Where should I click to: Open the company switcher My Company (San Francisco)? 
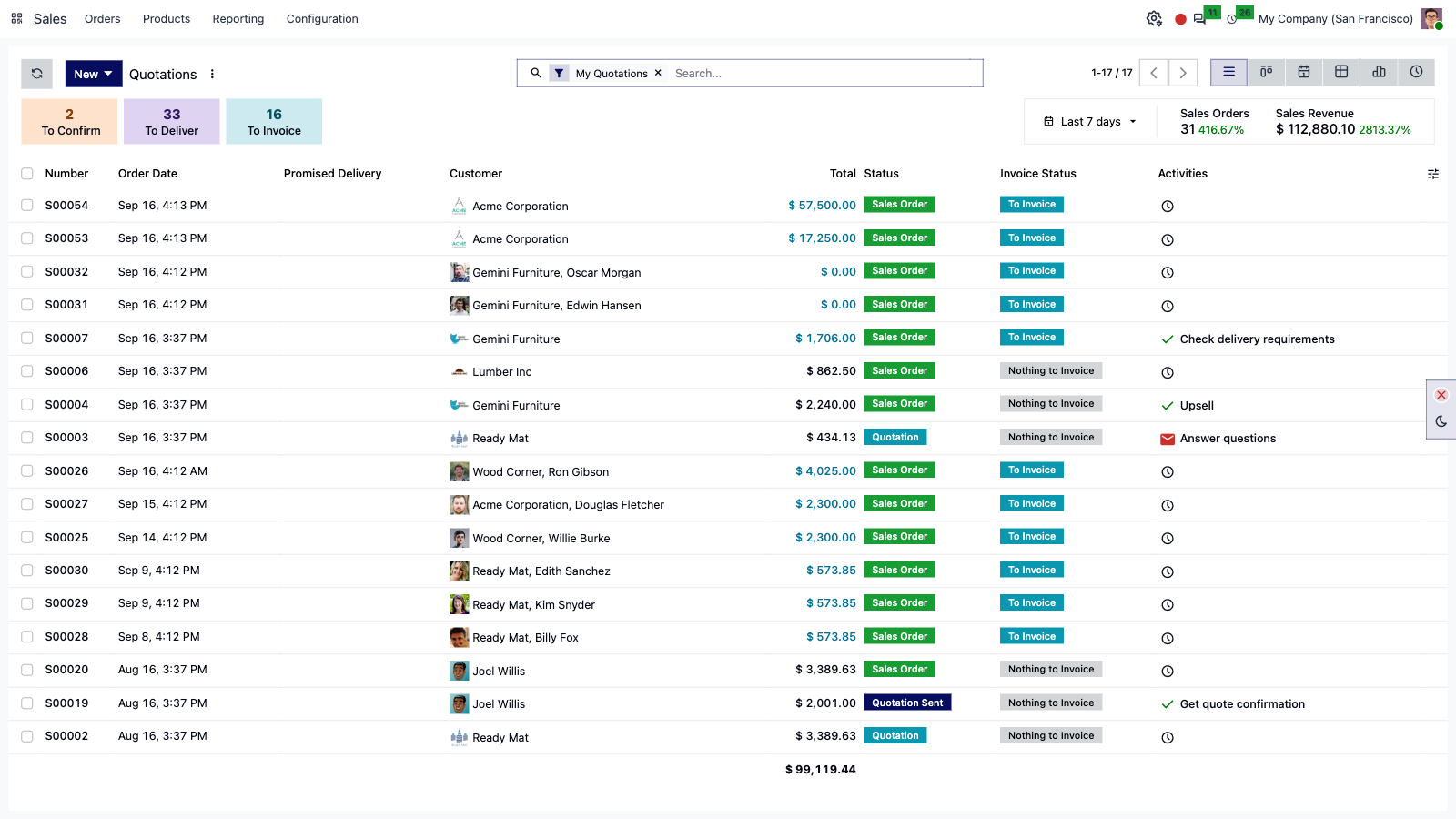[x=1335, y=19]
